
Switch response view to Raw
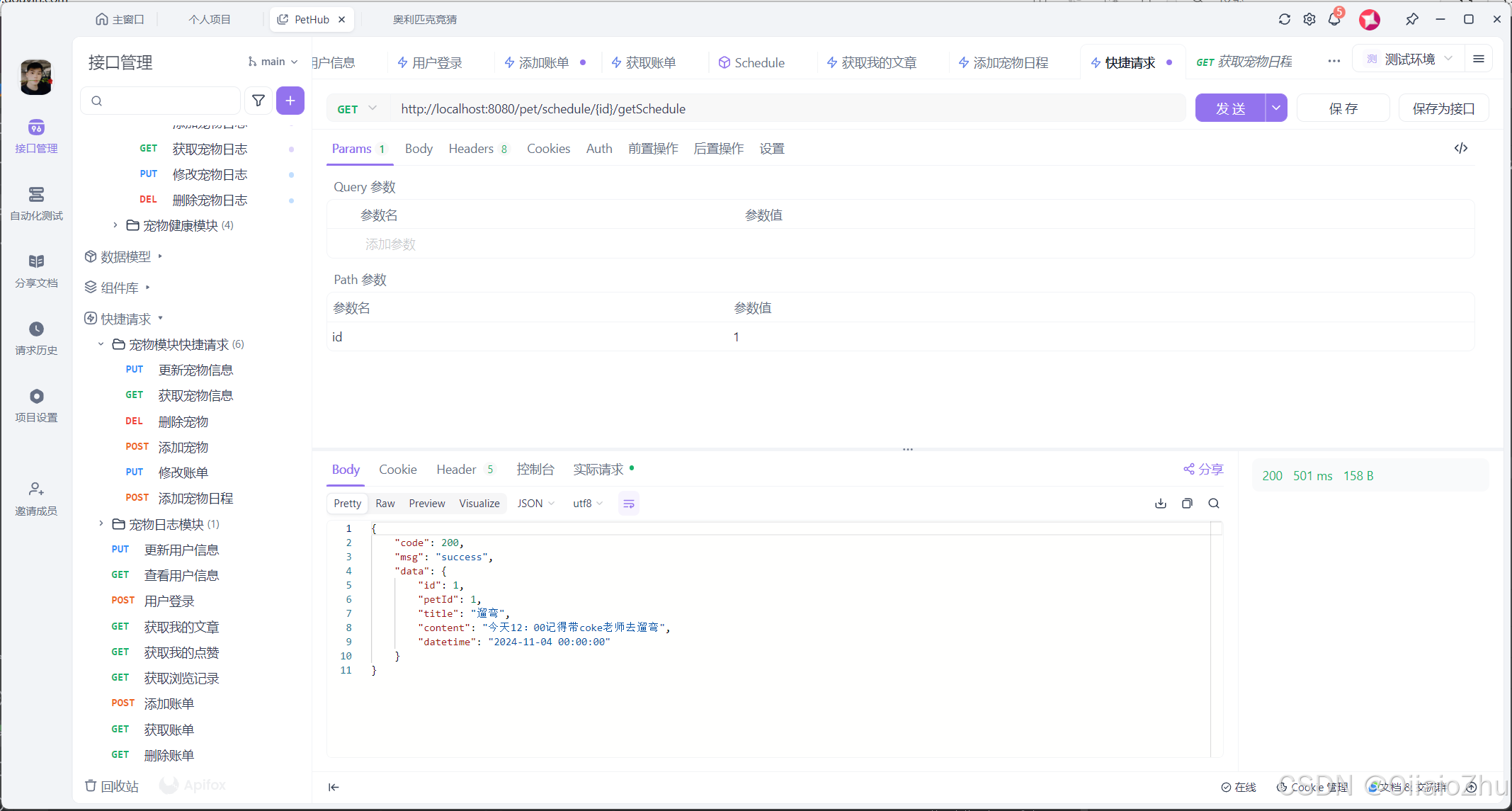[385, 503]
